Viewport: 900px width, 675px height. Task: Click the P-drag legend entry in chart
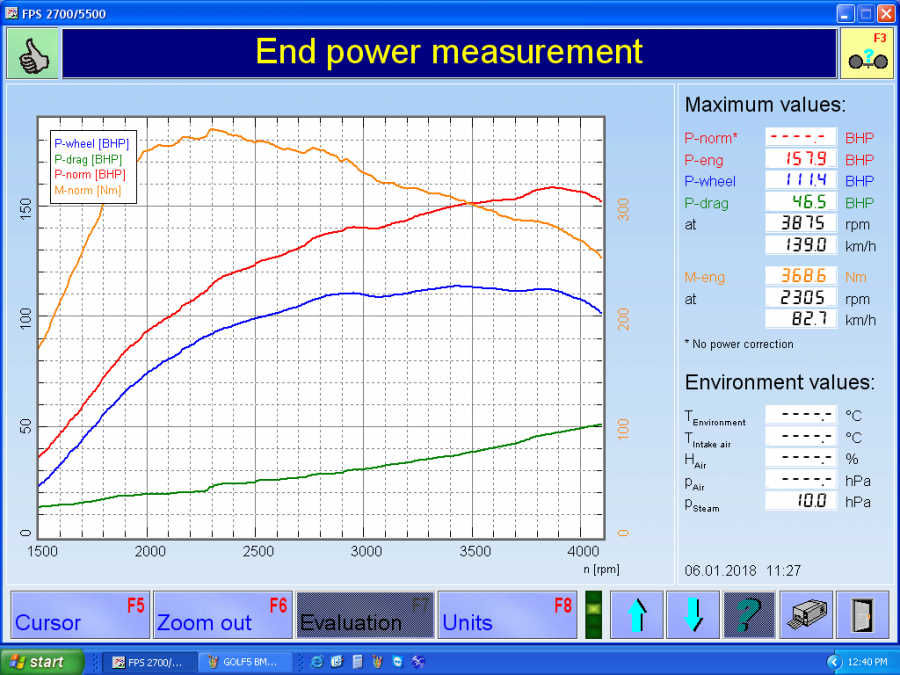point(88,159)
